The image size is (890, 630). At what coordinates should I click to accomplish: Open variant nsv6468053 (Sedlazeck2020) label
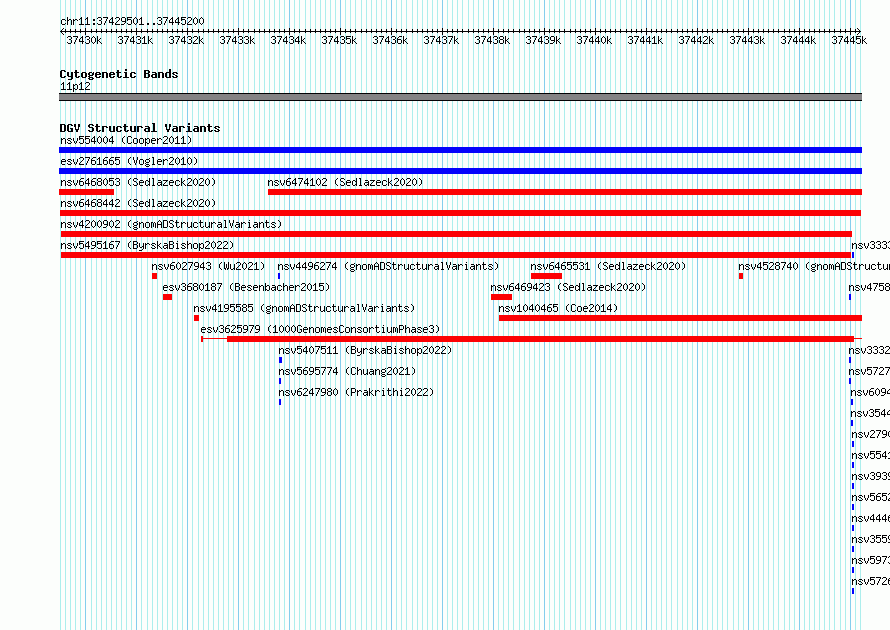pyautogui.click(x=138, y=182)
